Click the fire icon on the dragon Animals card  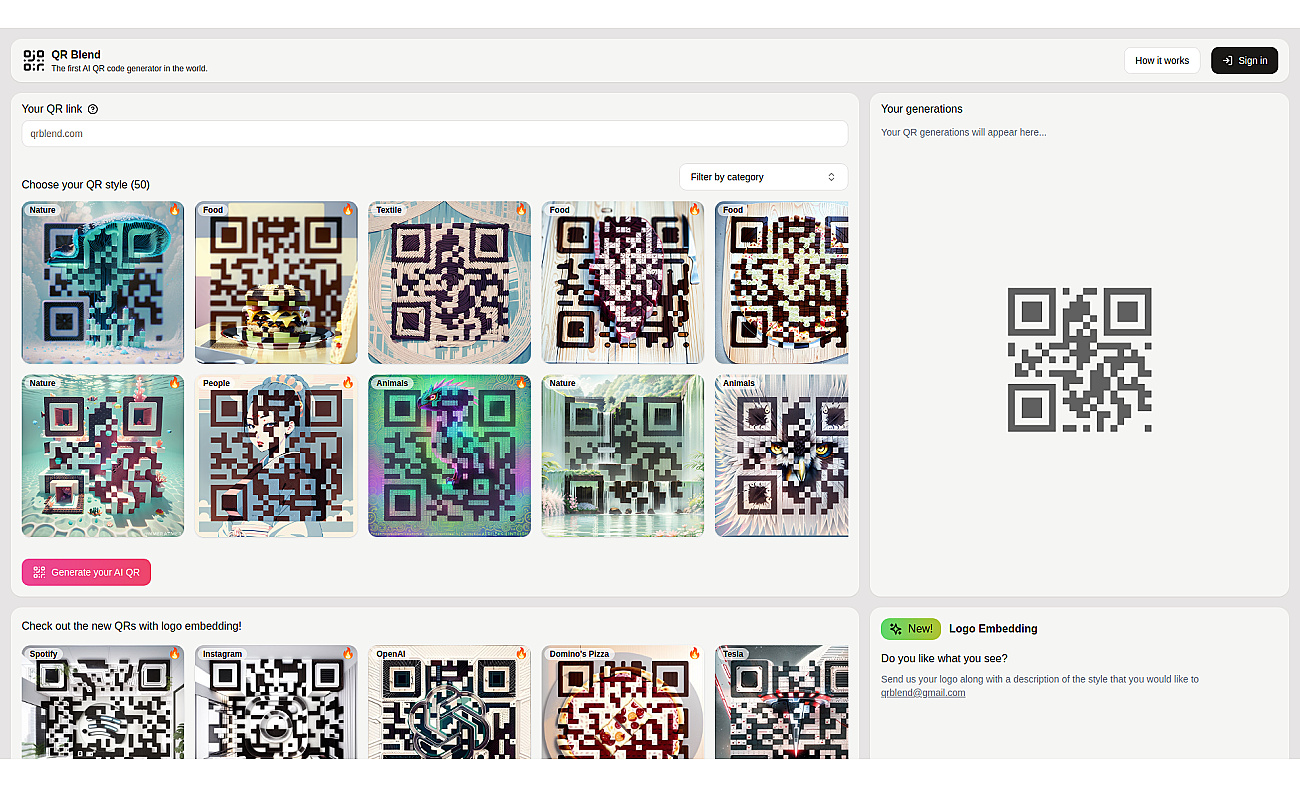click(x=521, y=383)
